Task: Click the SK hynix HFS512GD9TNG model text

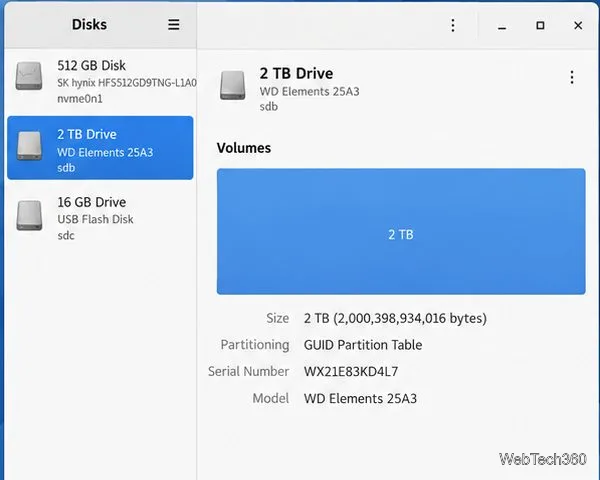Action: pyautogui.click(x=127, y=83)
